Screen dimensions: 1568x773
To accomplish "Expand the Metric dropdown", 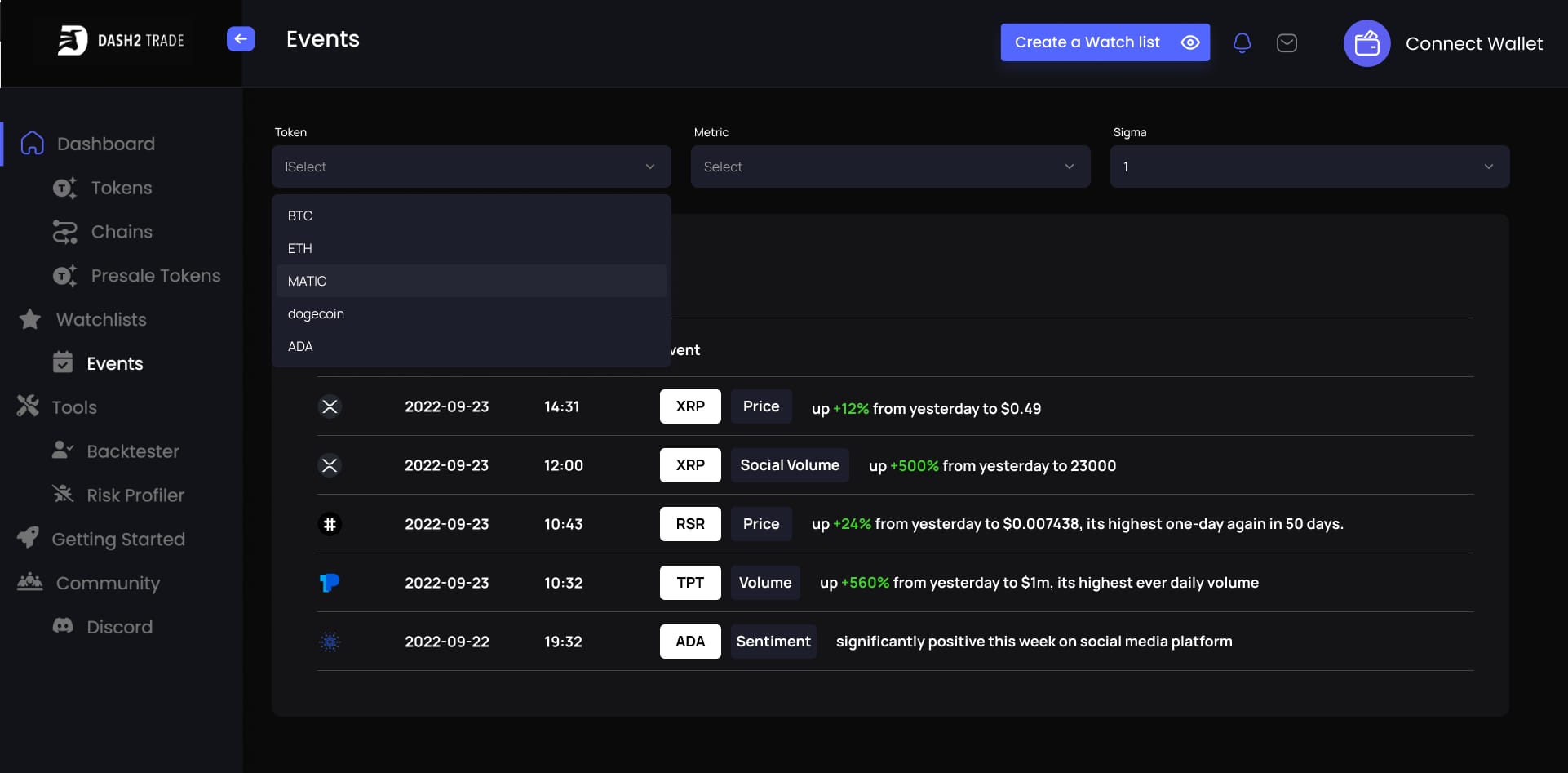I will point(890,167).
